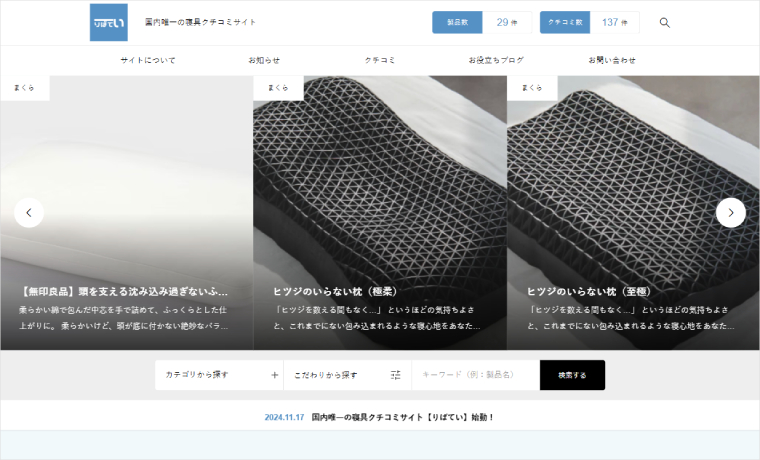
Task: Open お役立ちブログ from the navigation
Action: click(x=496, y=60)
